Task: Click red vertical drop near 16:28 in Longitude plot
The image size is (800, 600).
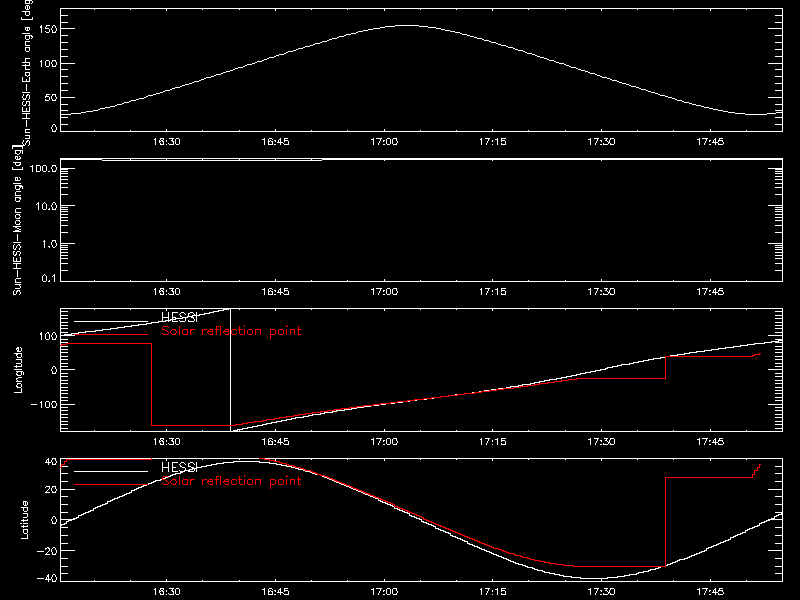Action: coord(152,384)
